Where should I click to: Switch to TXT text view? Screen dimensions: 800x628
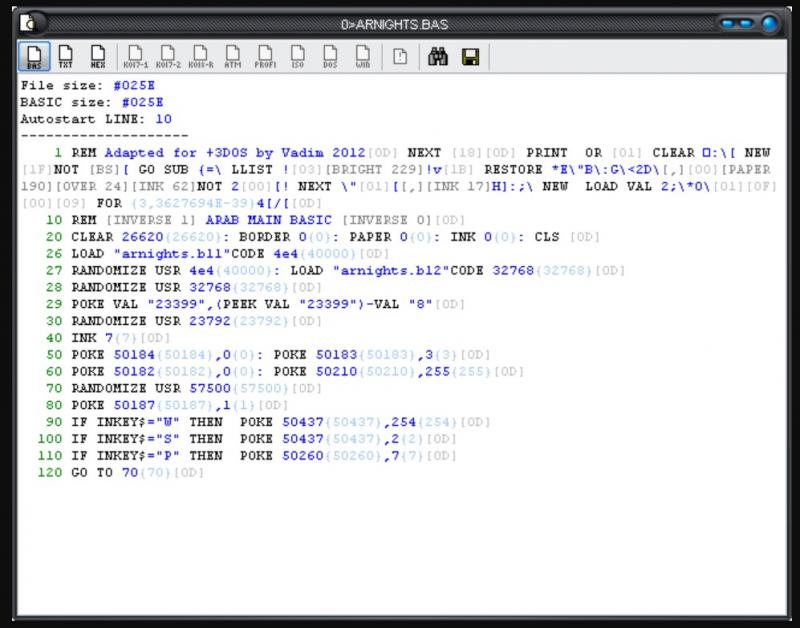tap(66, 57)
